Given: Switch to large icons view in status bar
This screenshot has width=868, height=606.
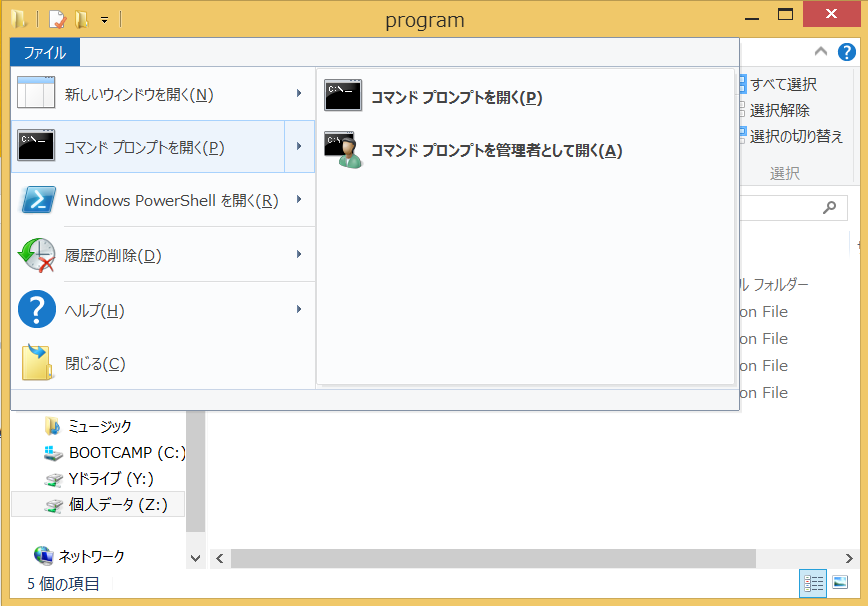Looking at the screenshot, I should 840,582.
